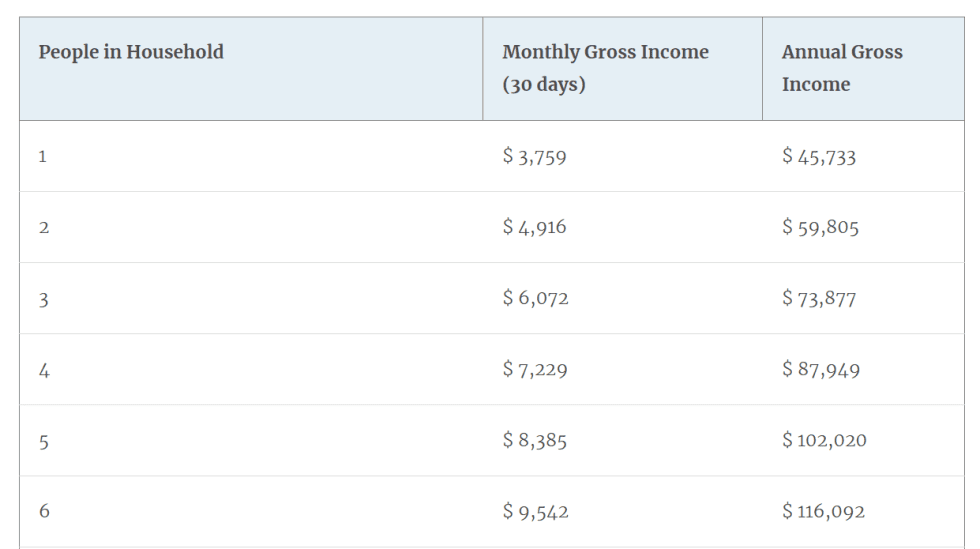Image resolution: width=980 pixels, height=549 pixels.
Task: Click the $ 45,733 annual income cell
Action: (819, 156)
